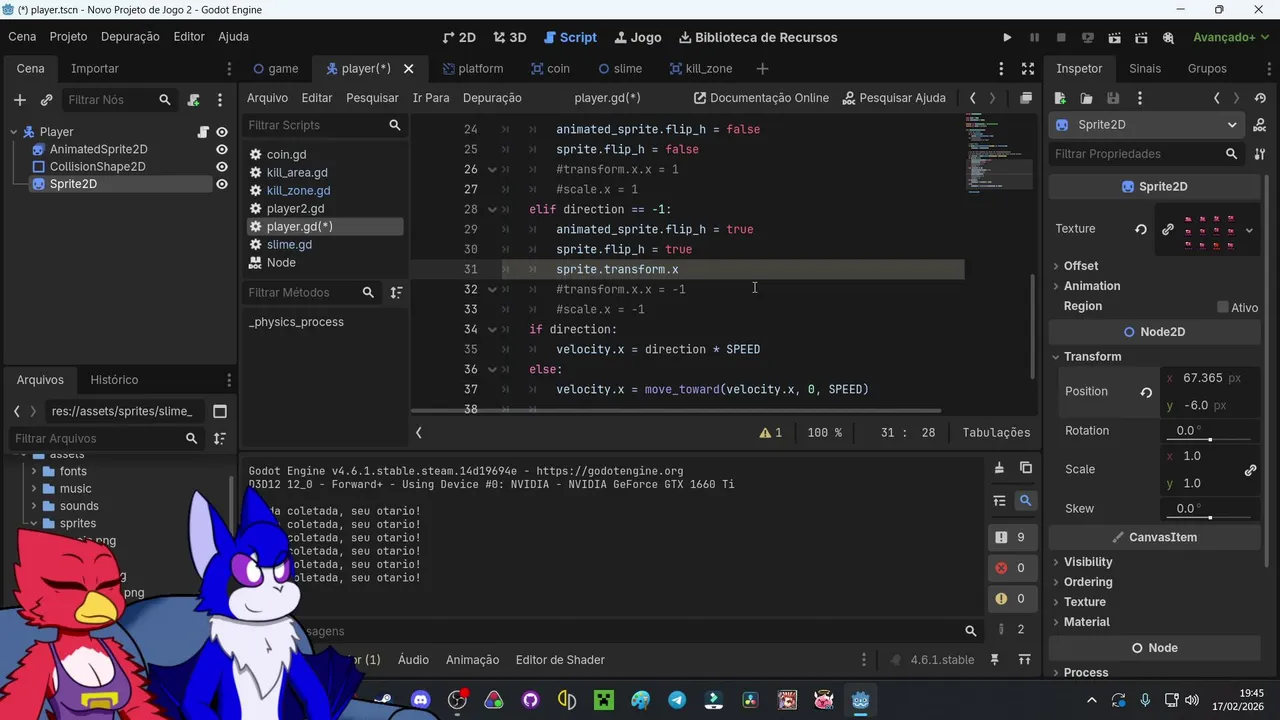1280x720 pixels.
Task: Switch to the Sinais tab
Action: point(1145,68)
